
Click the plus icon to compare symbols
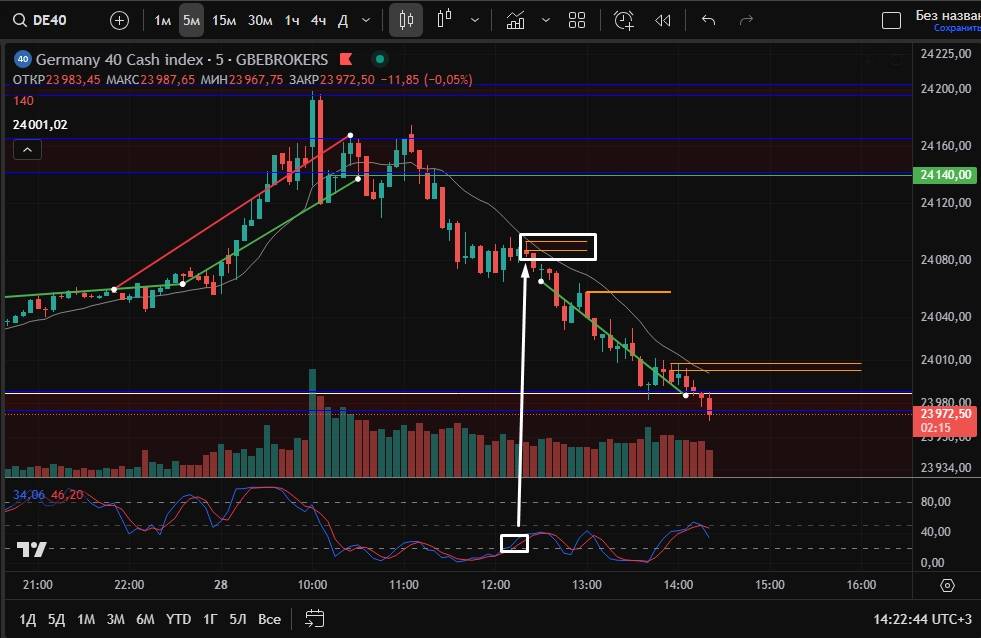[119, 20]
